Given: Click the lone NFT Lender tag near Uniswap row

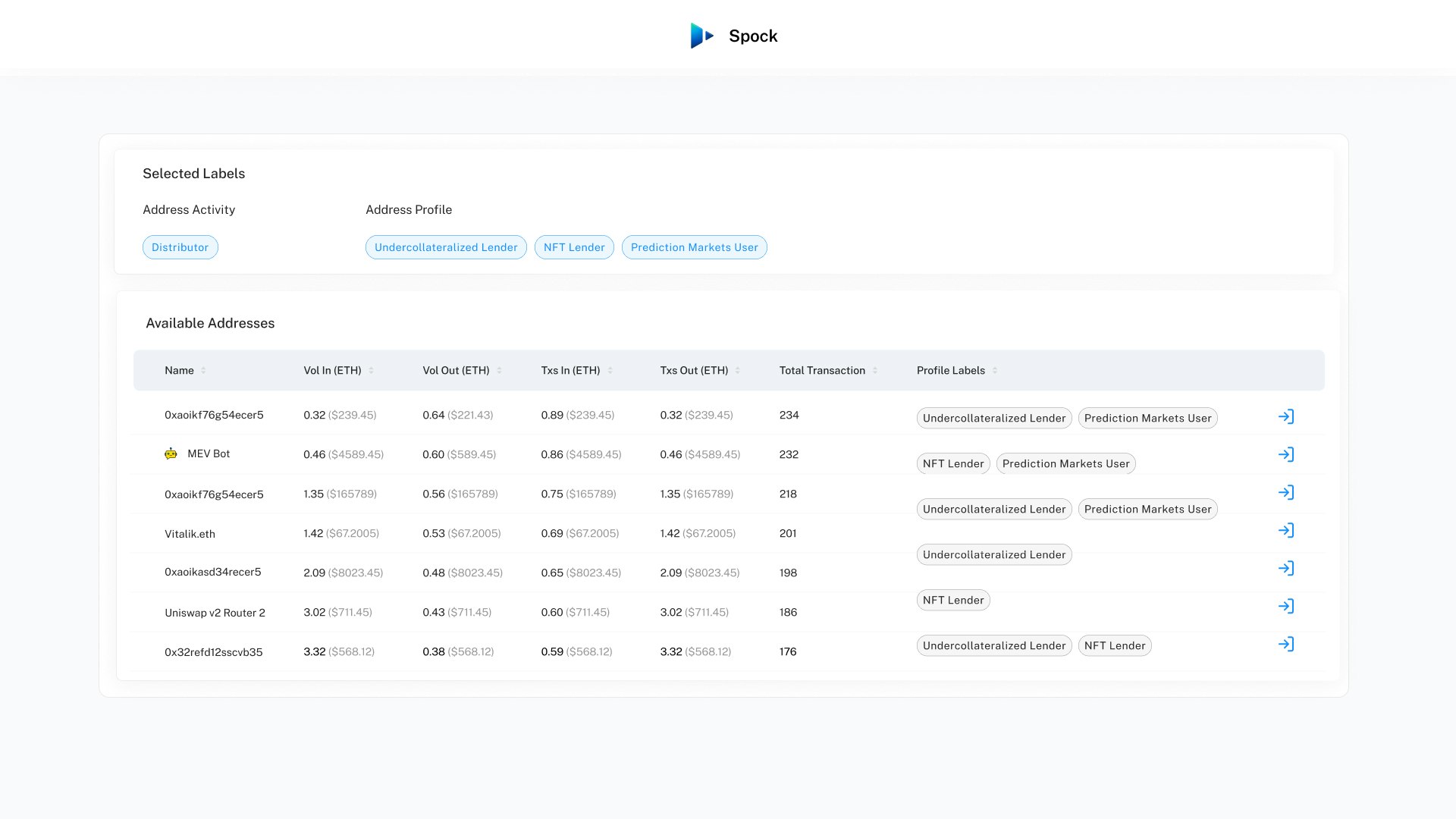Looking at the screenshot, I should [x=953, y=600].
